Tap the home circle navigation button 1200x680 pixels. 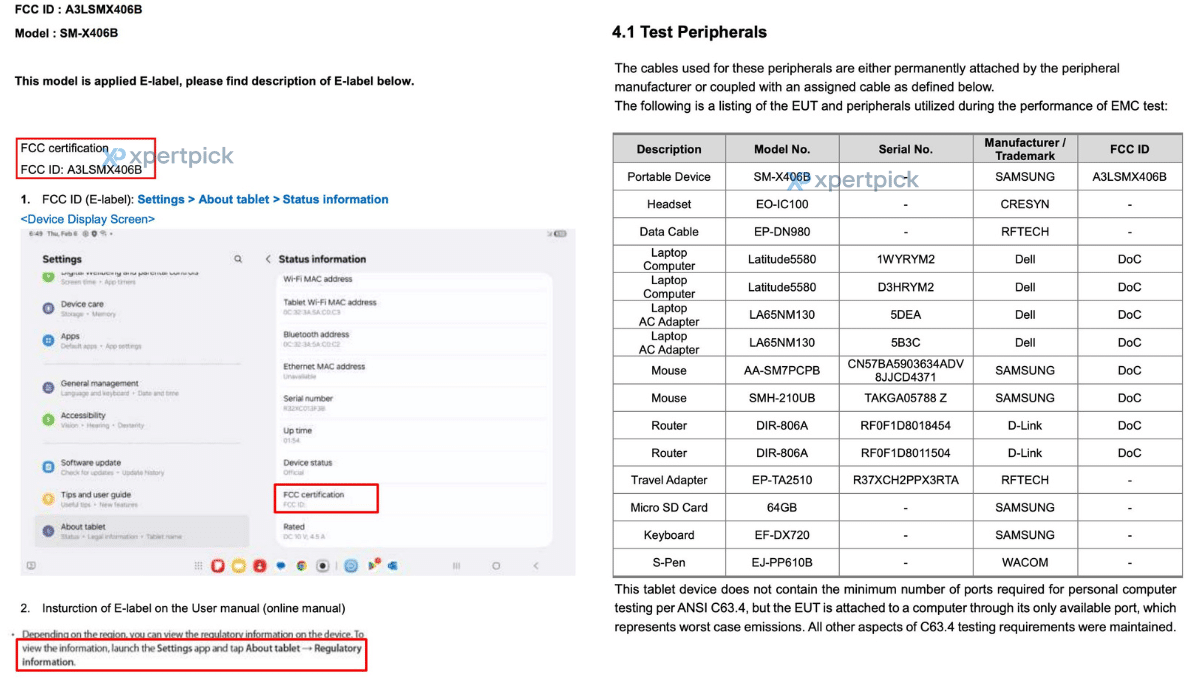point(496,566)
